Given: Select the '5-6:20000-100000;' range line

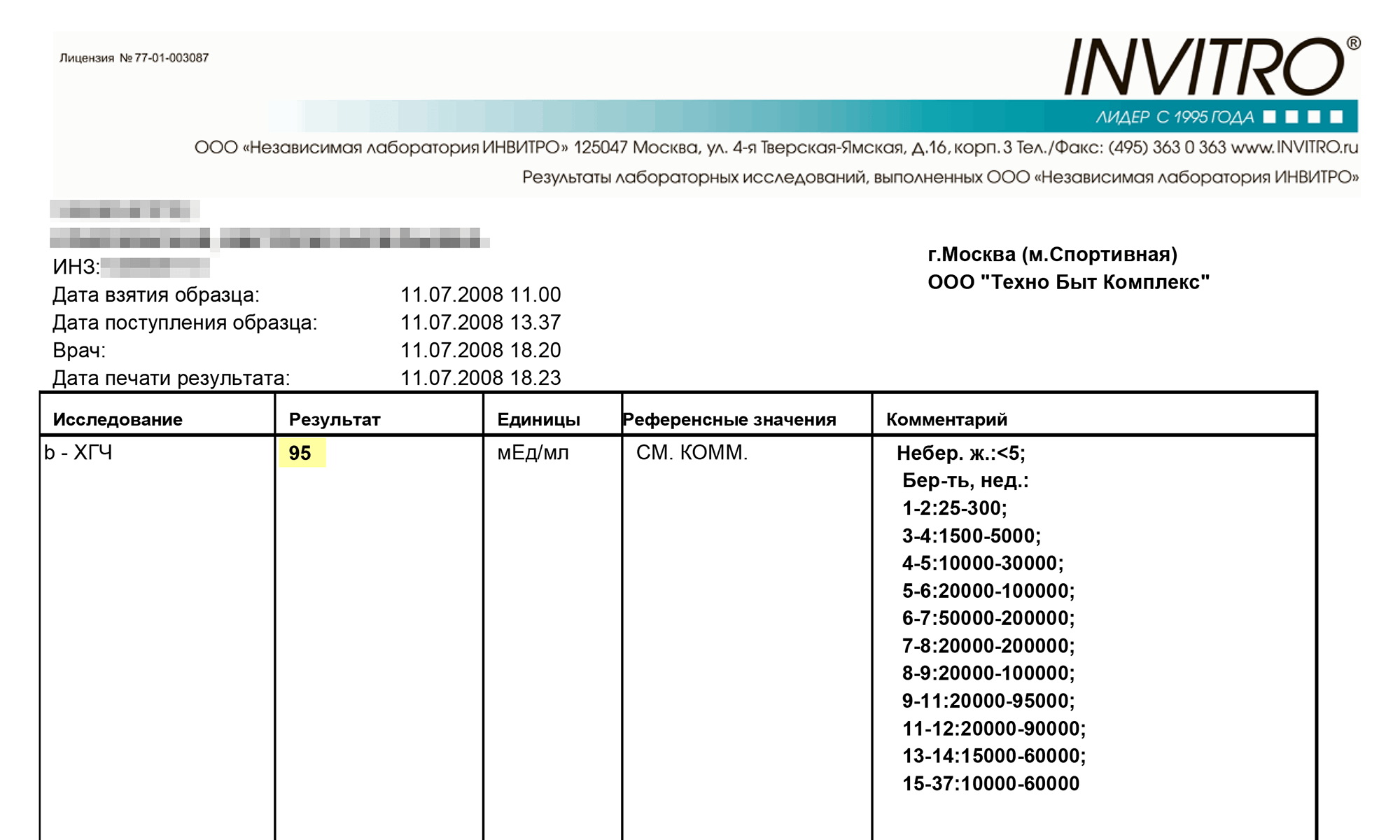Looking at the screenshot, I should tap(988, 591).
